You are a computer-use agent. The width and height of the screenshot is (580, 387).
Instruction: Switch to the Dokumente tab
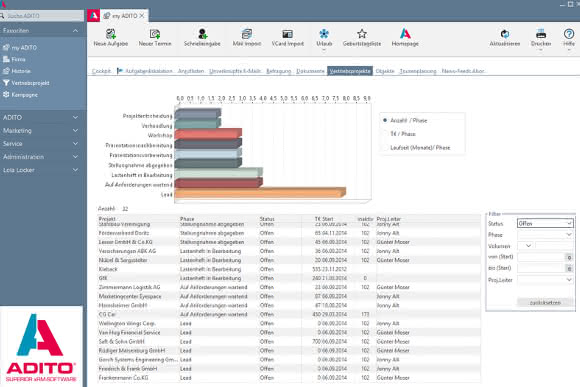[x=310, y=71]
